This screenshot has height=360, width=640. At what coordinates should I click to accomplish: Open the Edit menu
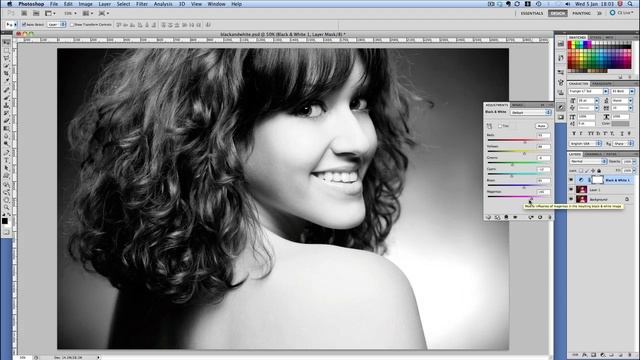click(x=68, y=4)
